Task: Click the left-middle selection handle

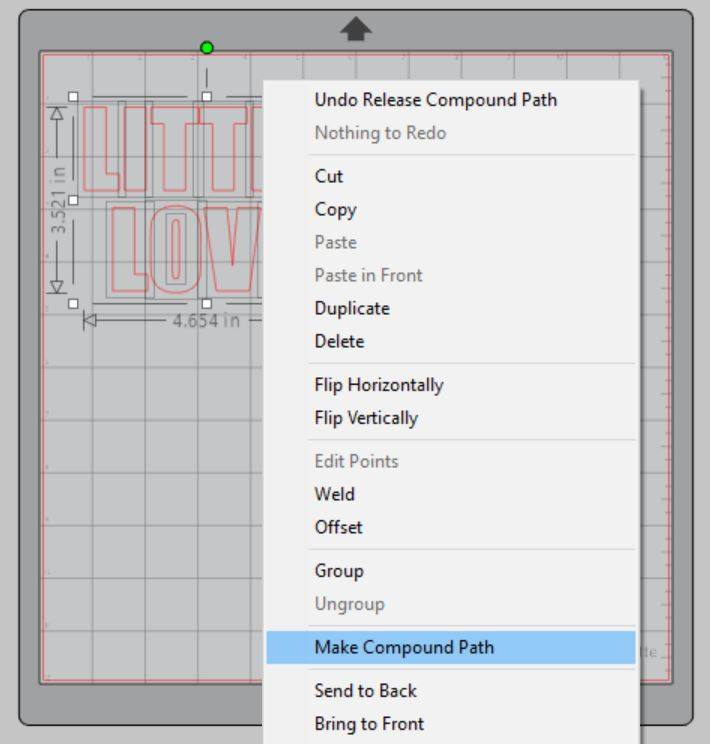Action: point(73,200)
